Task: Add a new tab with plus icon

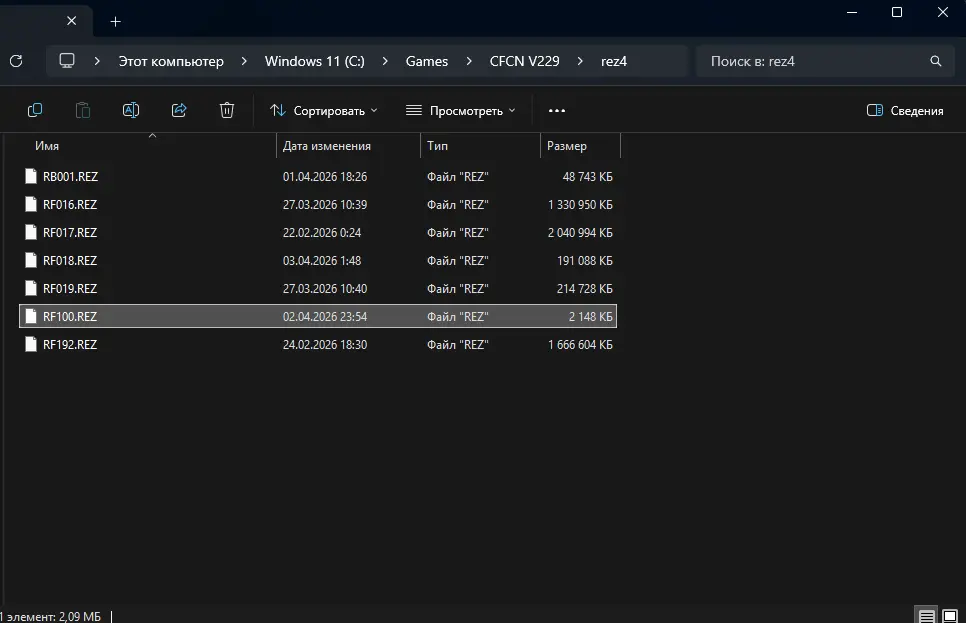Action: (115, 22)
